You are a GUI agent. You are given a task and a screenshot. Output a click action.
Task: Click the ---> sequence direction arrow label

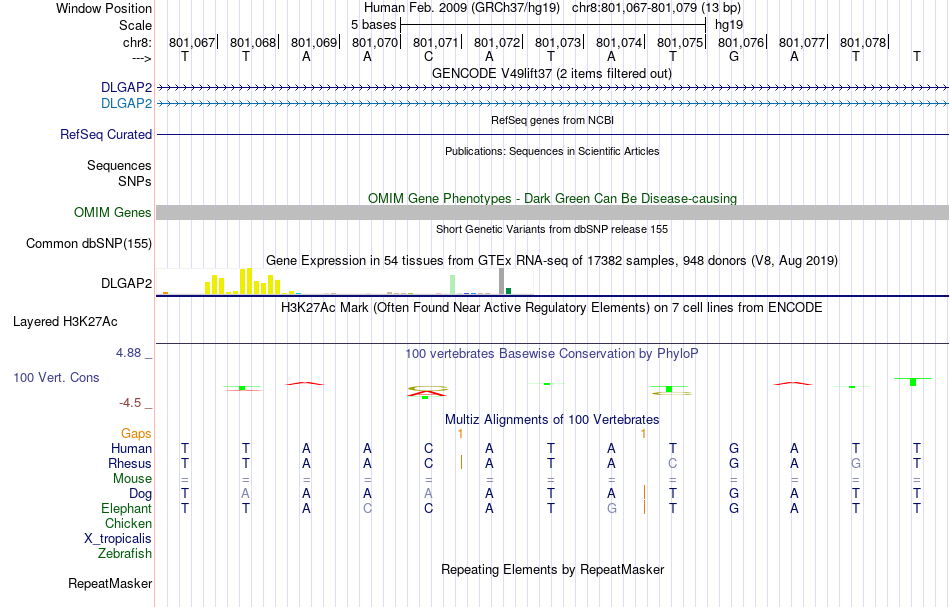tap(142, 58)
